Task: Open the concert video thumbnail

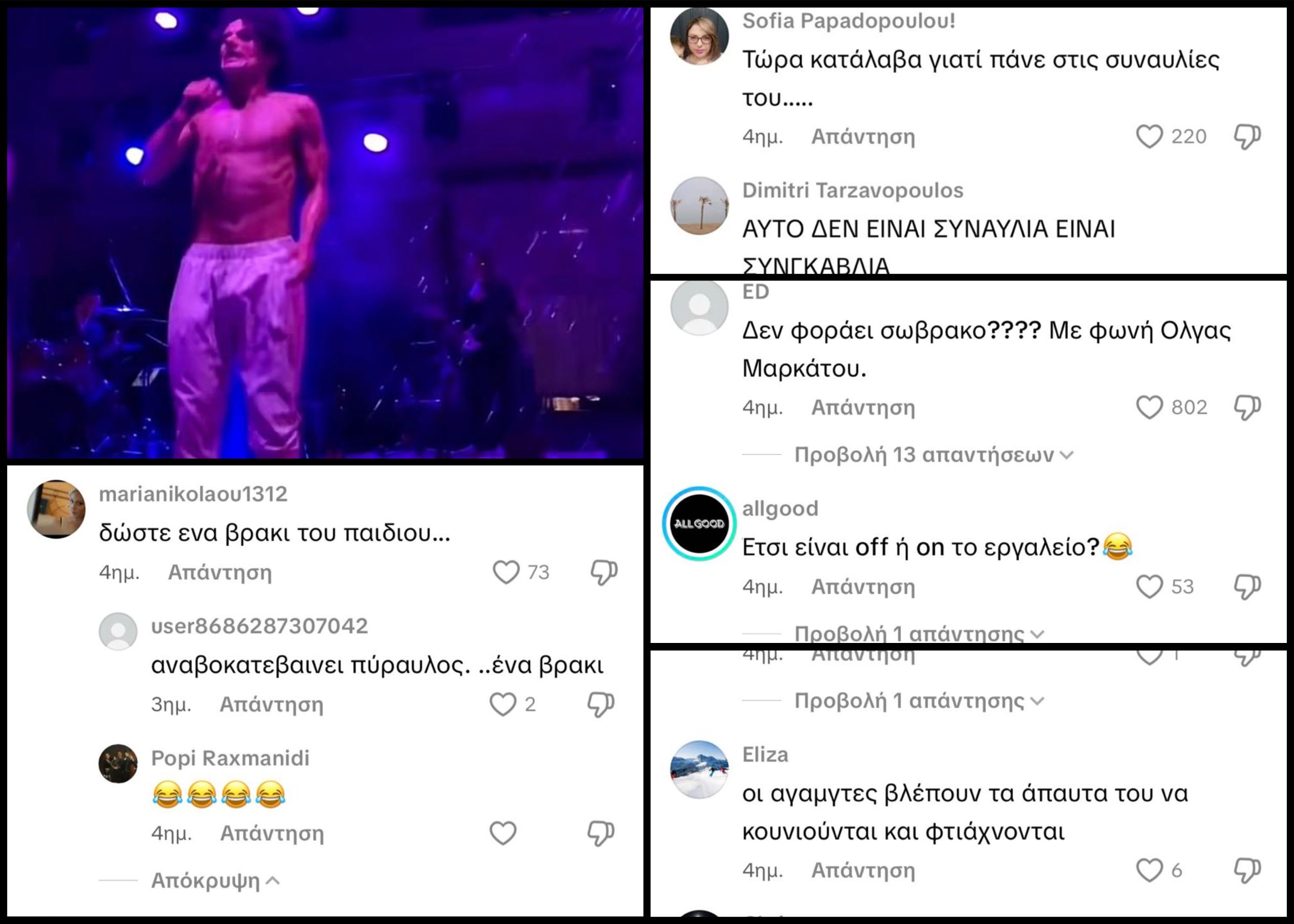Action: pos(326,233)
